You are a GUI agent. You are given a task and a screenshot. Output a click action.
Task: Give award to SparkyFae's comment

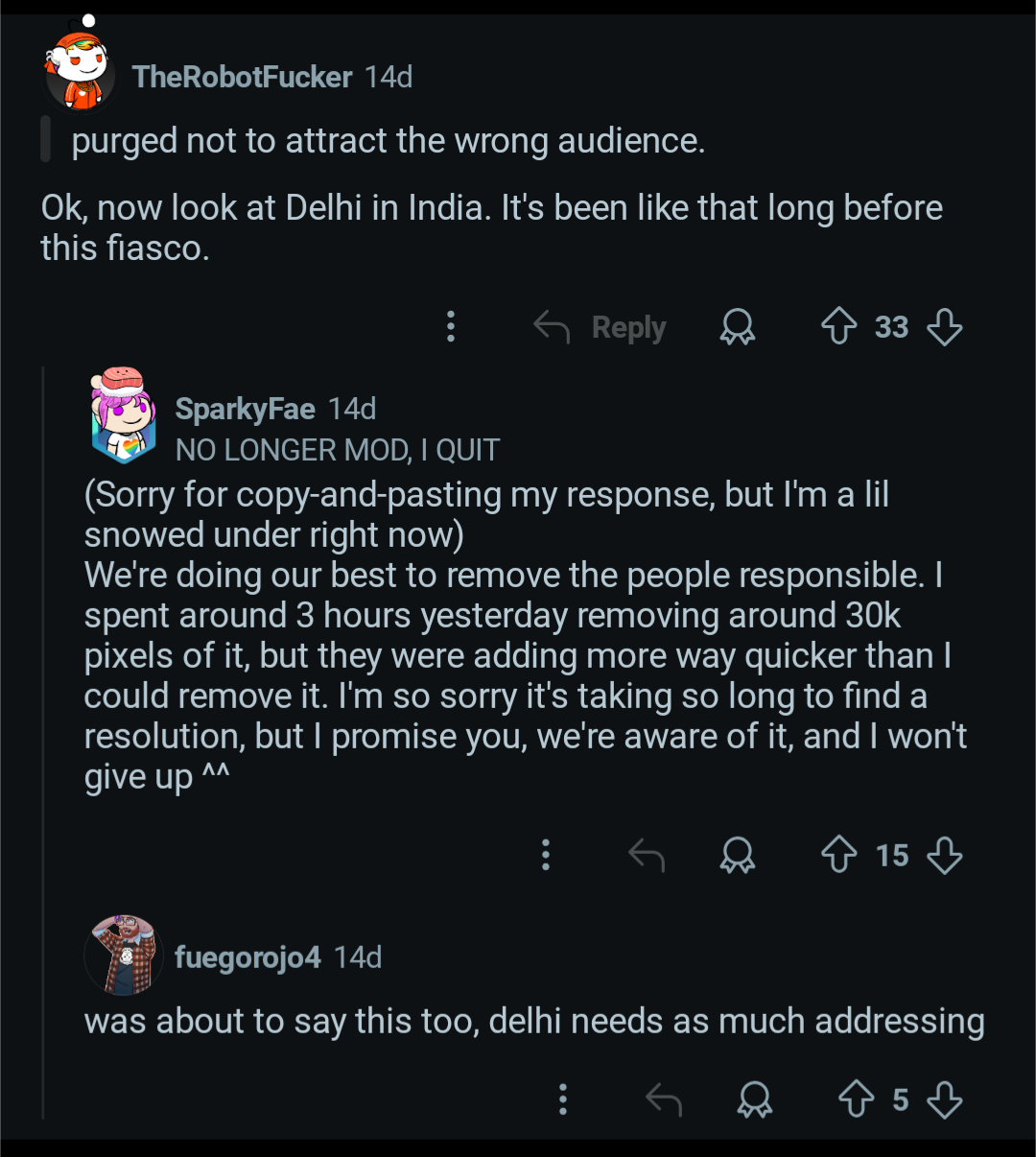[x=737, y=855]
